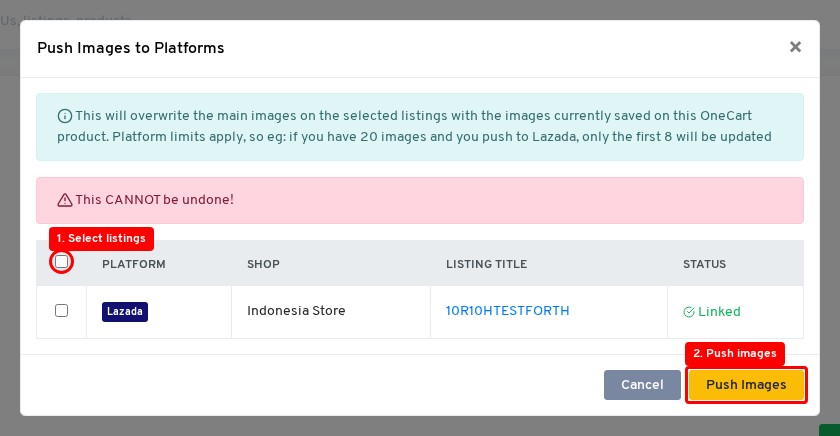Open the 10R10HTESTFORTH listing link
Image resolution: width=840 pixels, height=436 pixels.
click(x=507, y=311)
